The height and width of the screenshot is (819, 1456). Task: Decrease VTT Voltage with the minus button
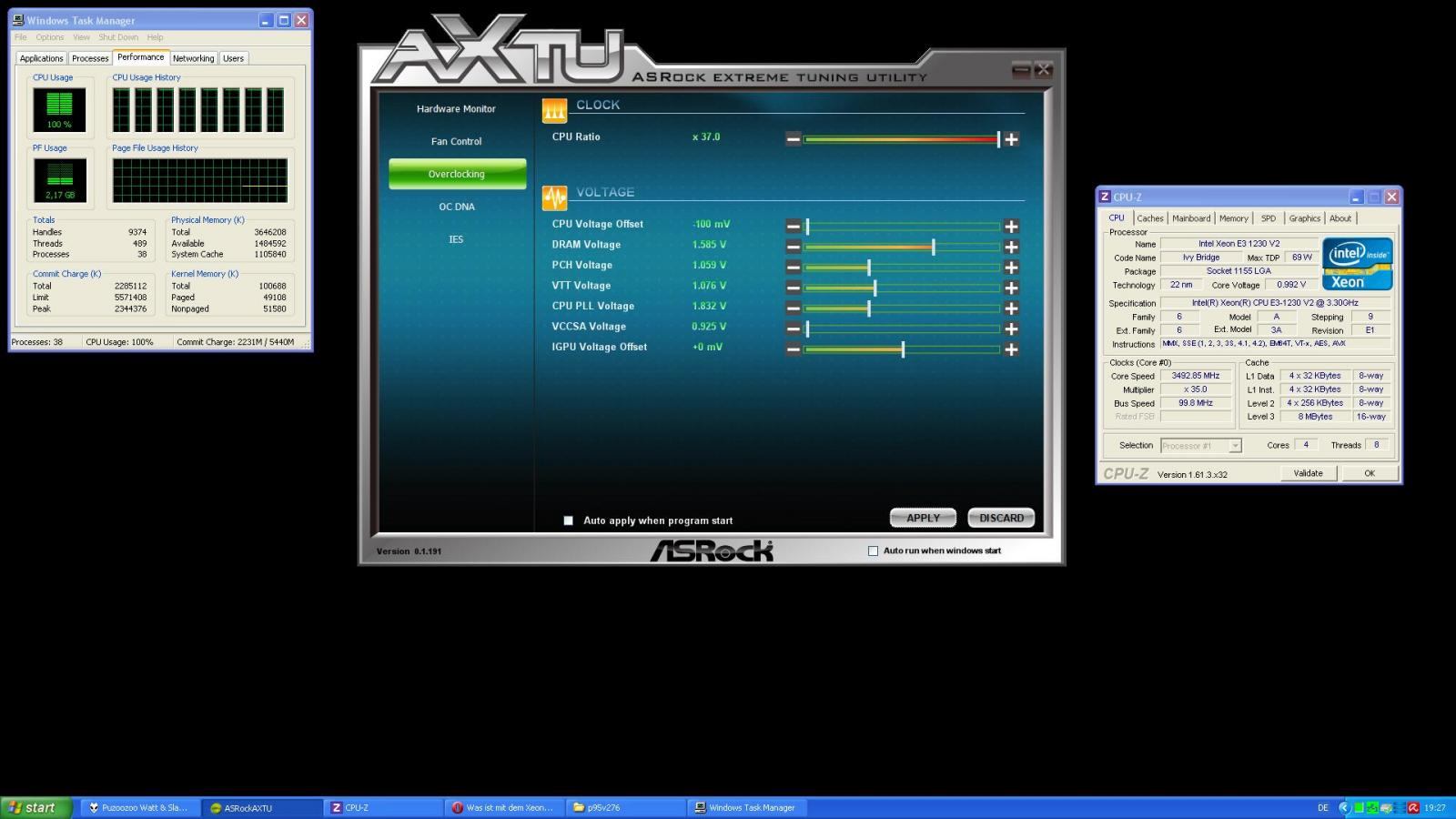coord(794,288)
